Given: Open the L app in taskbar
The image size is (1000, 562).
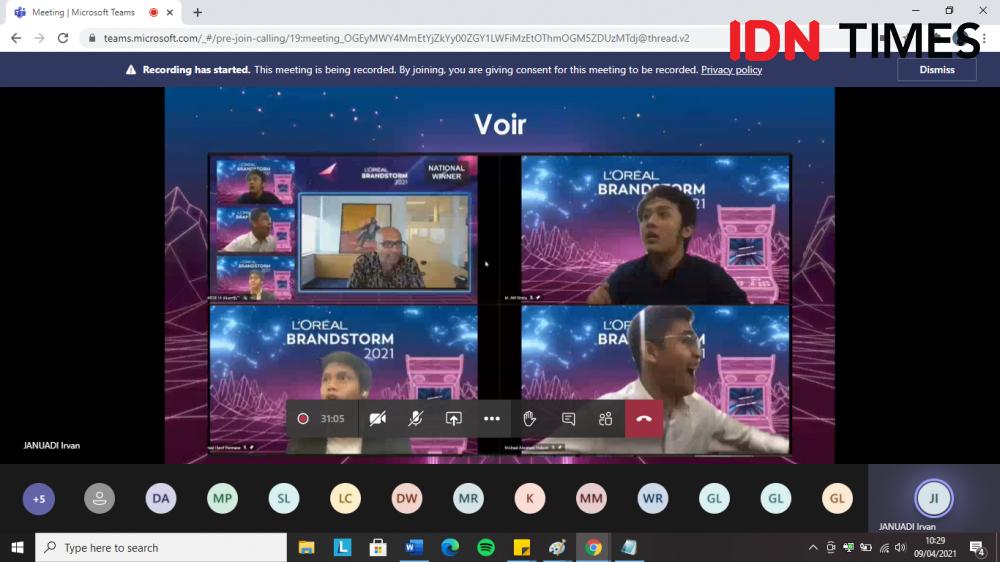Looking at the screenshot, I should (x=342, y=547).
